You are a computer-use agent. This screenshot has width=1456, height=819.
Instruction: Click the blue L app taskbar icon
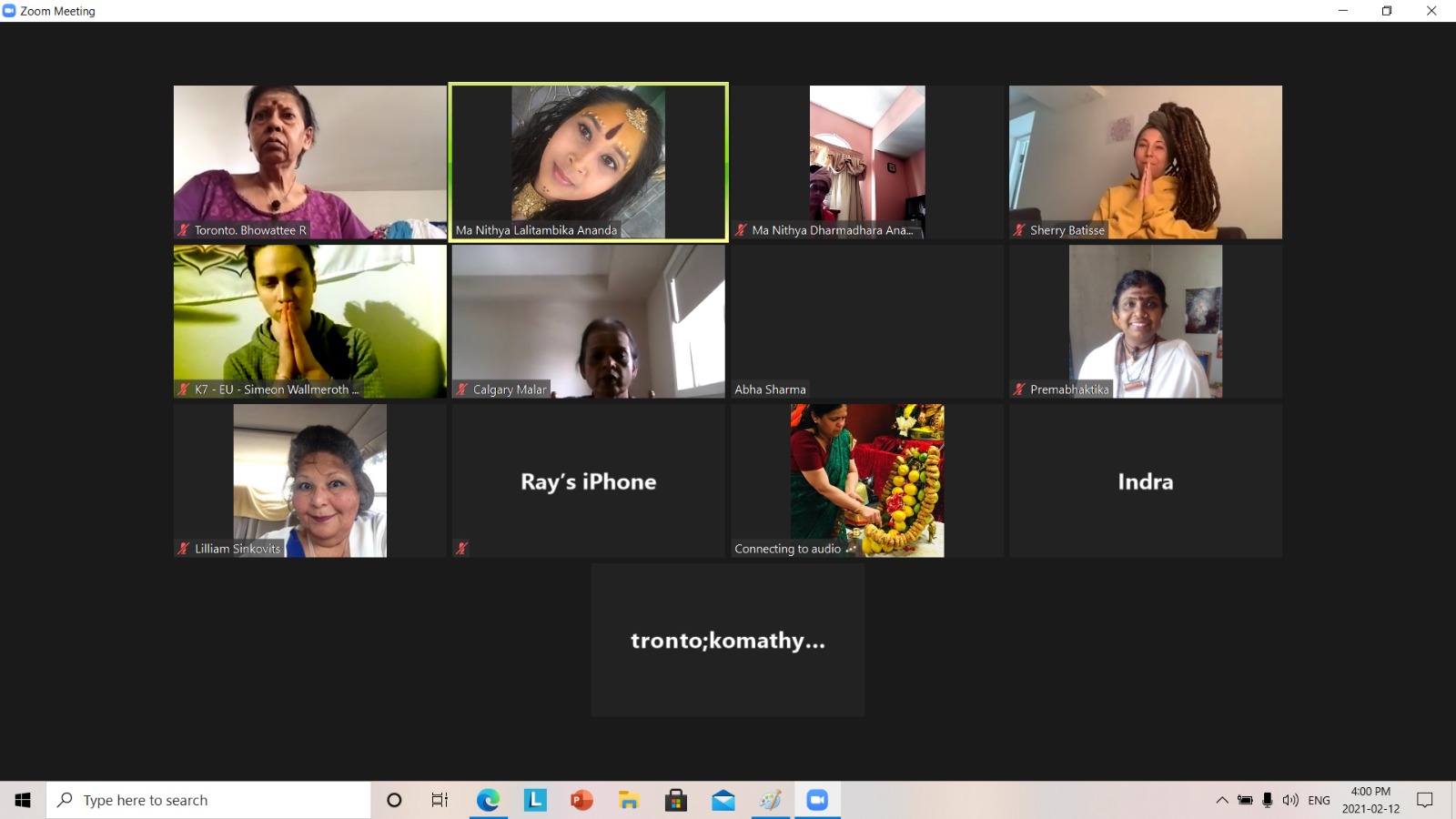pyautogui.click(x=535, y=800)
